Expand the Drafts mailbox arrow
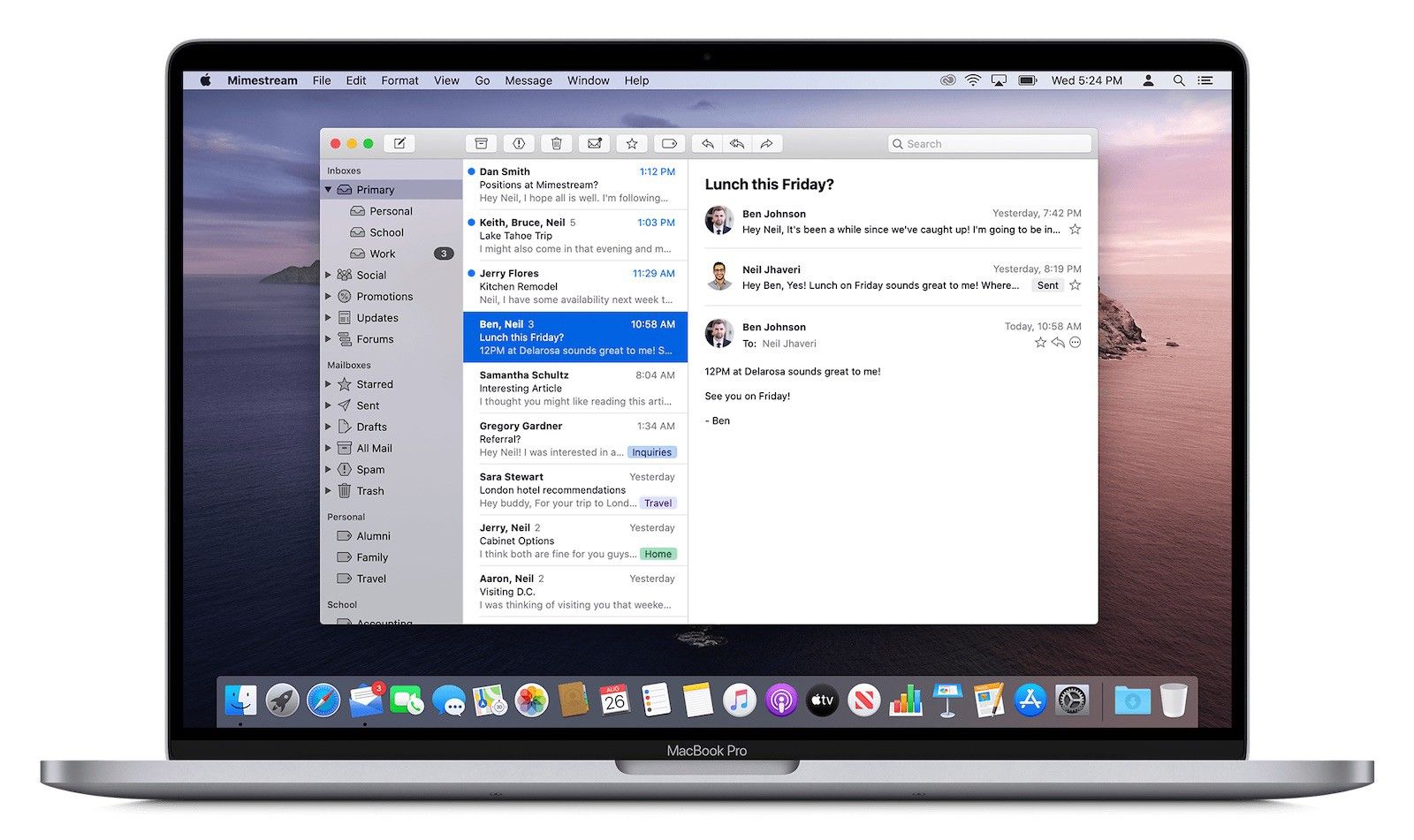This screenshot has height=840, width=1414. coord(329,427)
